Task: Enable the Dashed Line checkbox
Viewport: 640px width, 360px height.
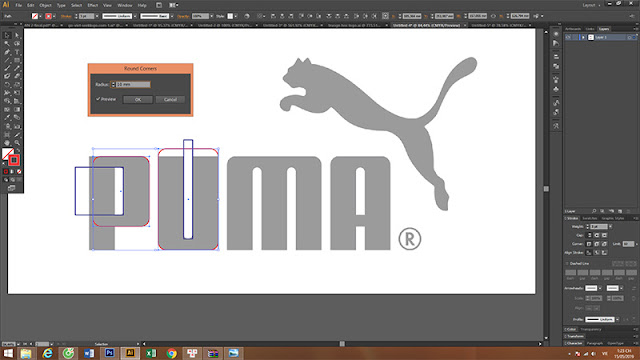Action: [567, 264]
